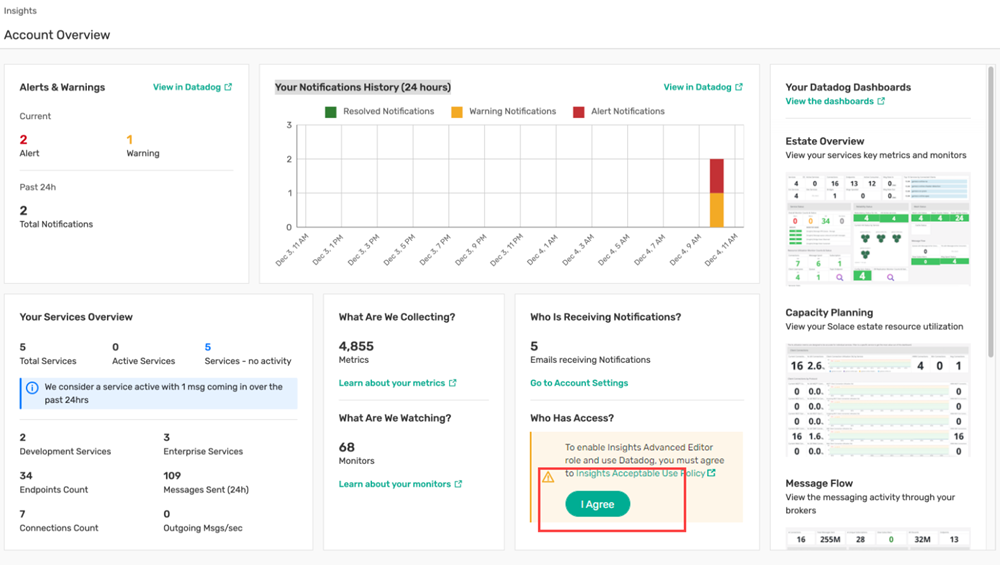This screenshot has height=565, width=1000.
Task: Click the warning triangle icon in access notice
Action: pos(548,477)
